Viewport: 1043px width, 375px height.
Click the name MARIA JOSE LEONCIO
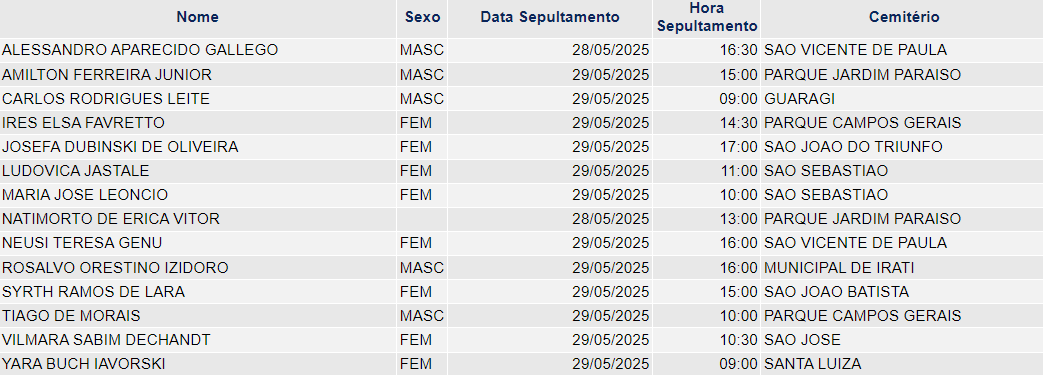pos(85,195)
